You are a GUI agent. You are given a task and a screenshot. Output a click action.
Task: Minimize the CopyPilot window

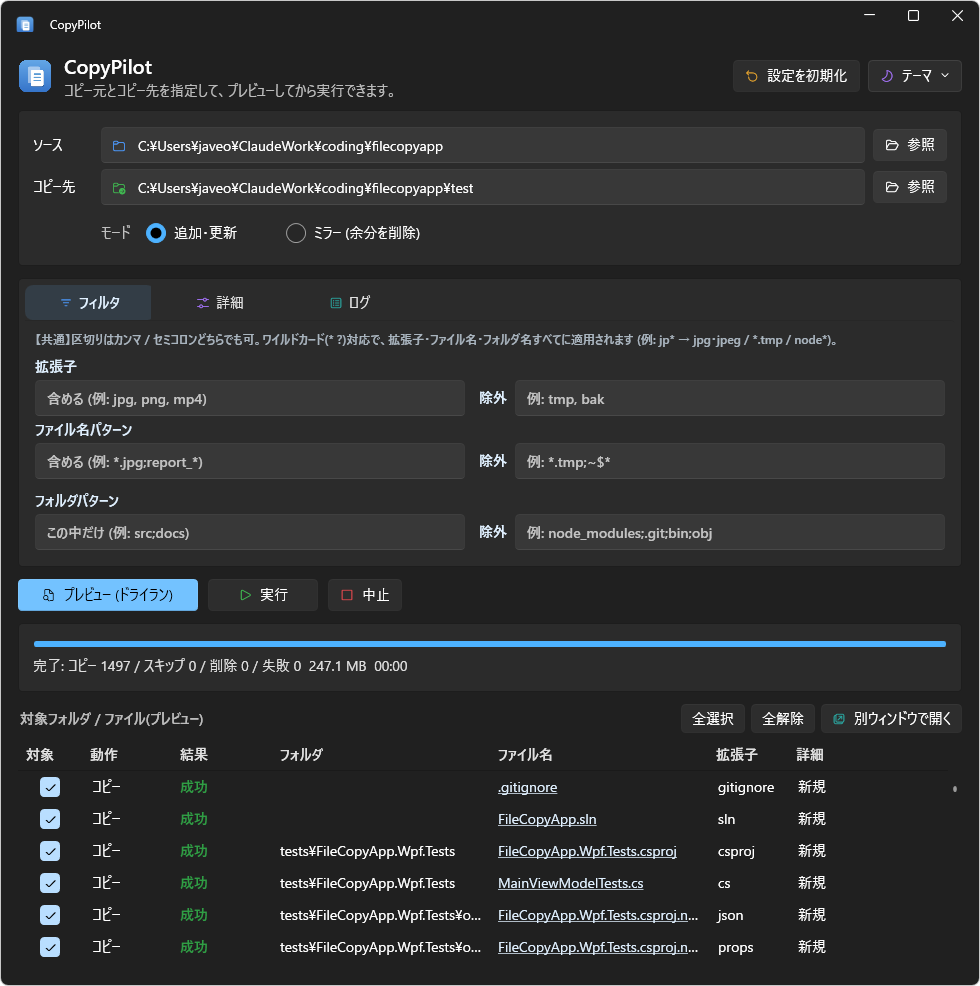tap(869, 16)
